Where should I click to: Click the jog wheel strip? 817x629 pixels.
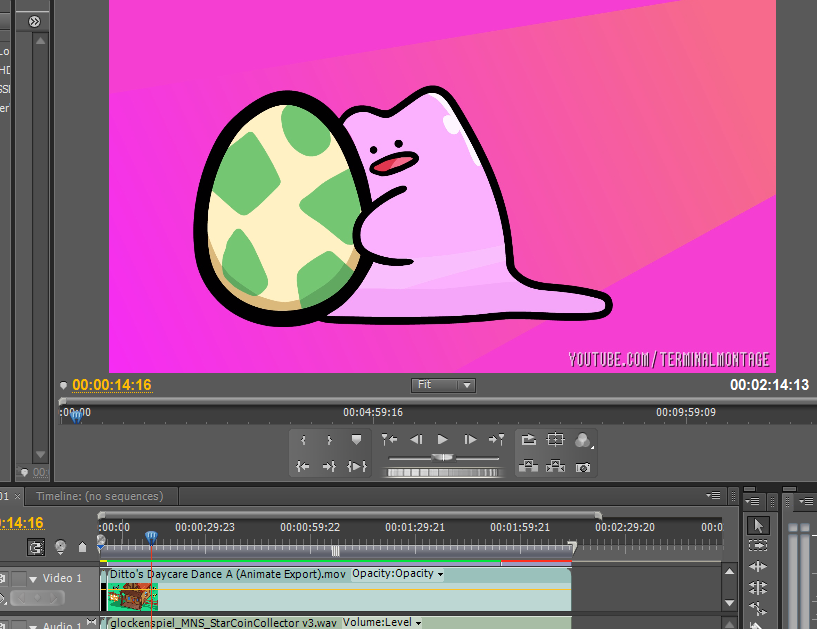(x=442, y=473)
